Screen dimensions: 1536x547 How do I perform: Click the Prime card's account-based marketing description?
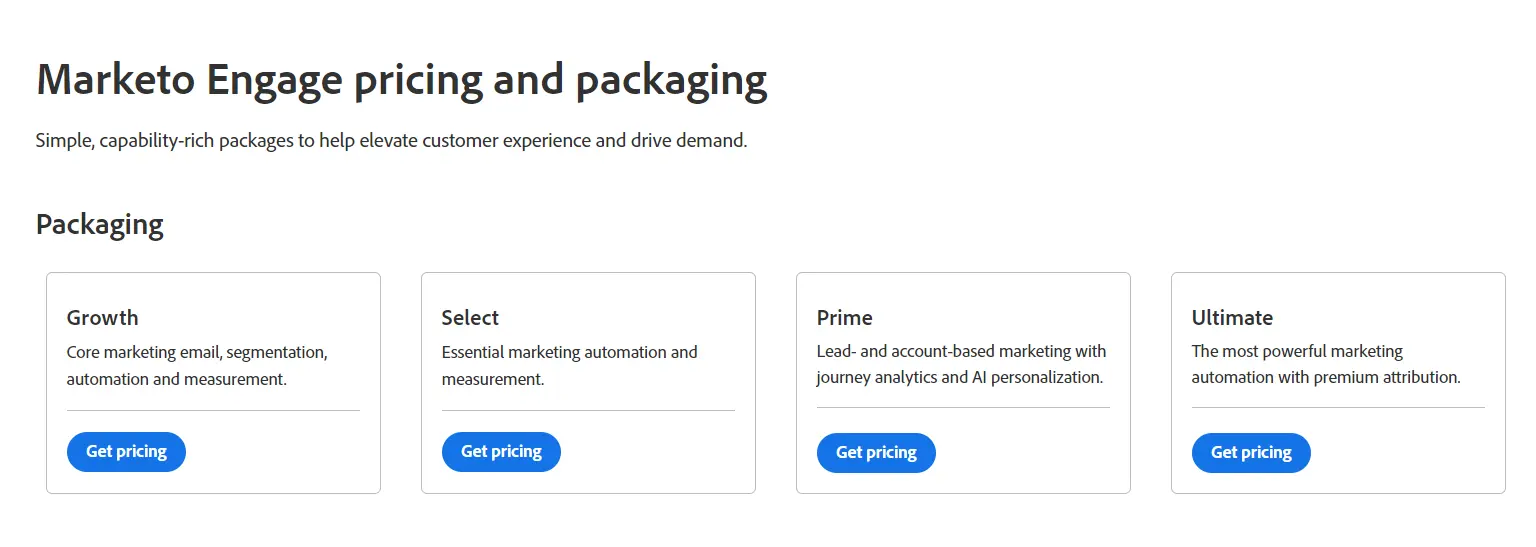pos(961,364)
